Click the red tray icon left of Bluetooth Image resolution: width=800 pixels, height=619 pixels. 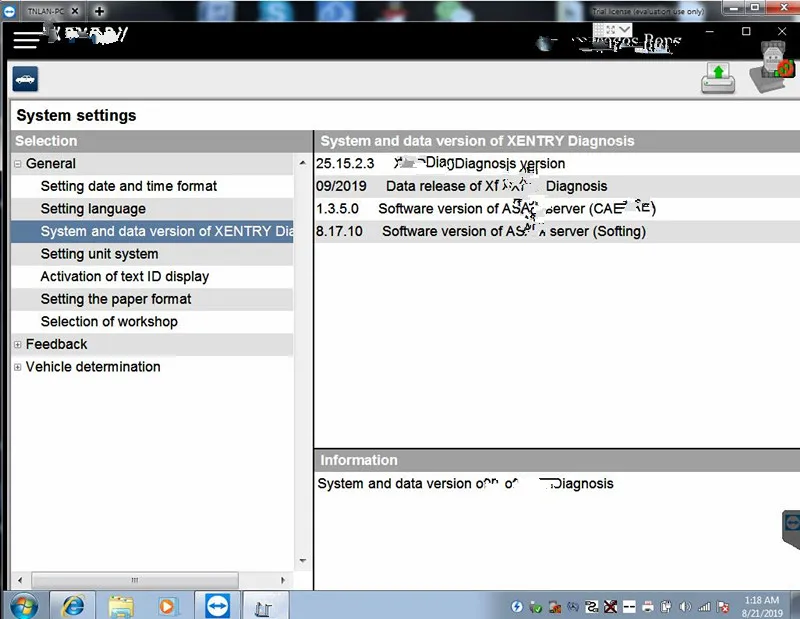coord(555,607)
